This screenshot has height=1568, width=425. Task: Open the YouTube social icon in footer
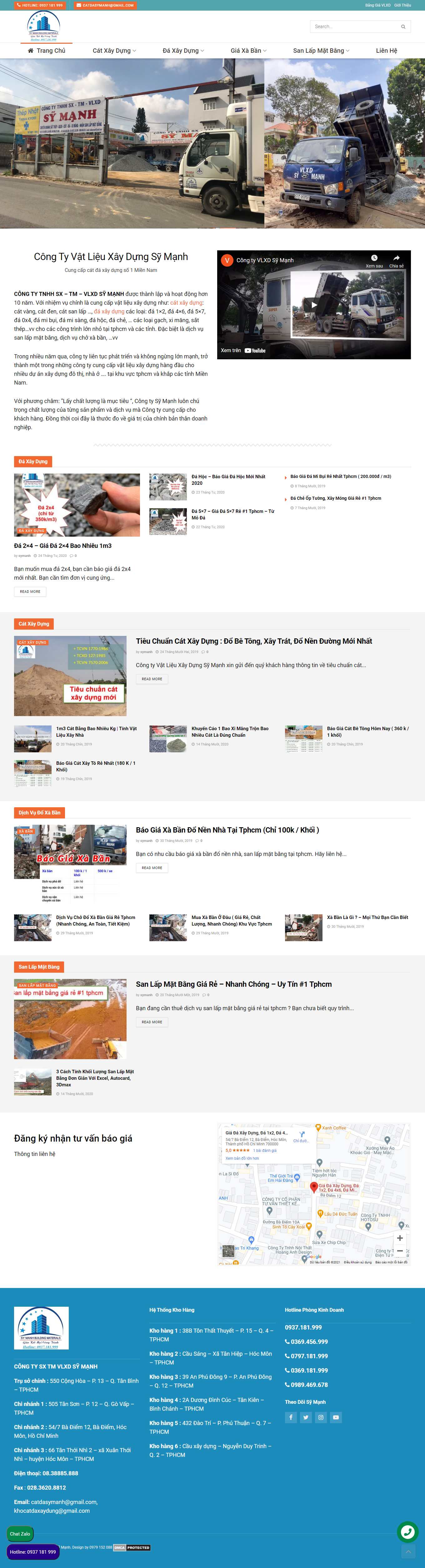click(336, 1418)
